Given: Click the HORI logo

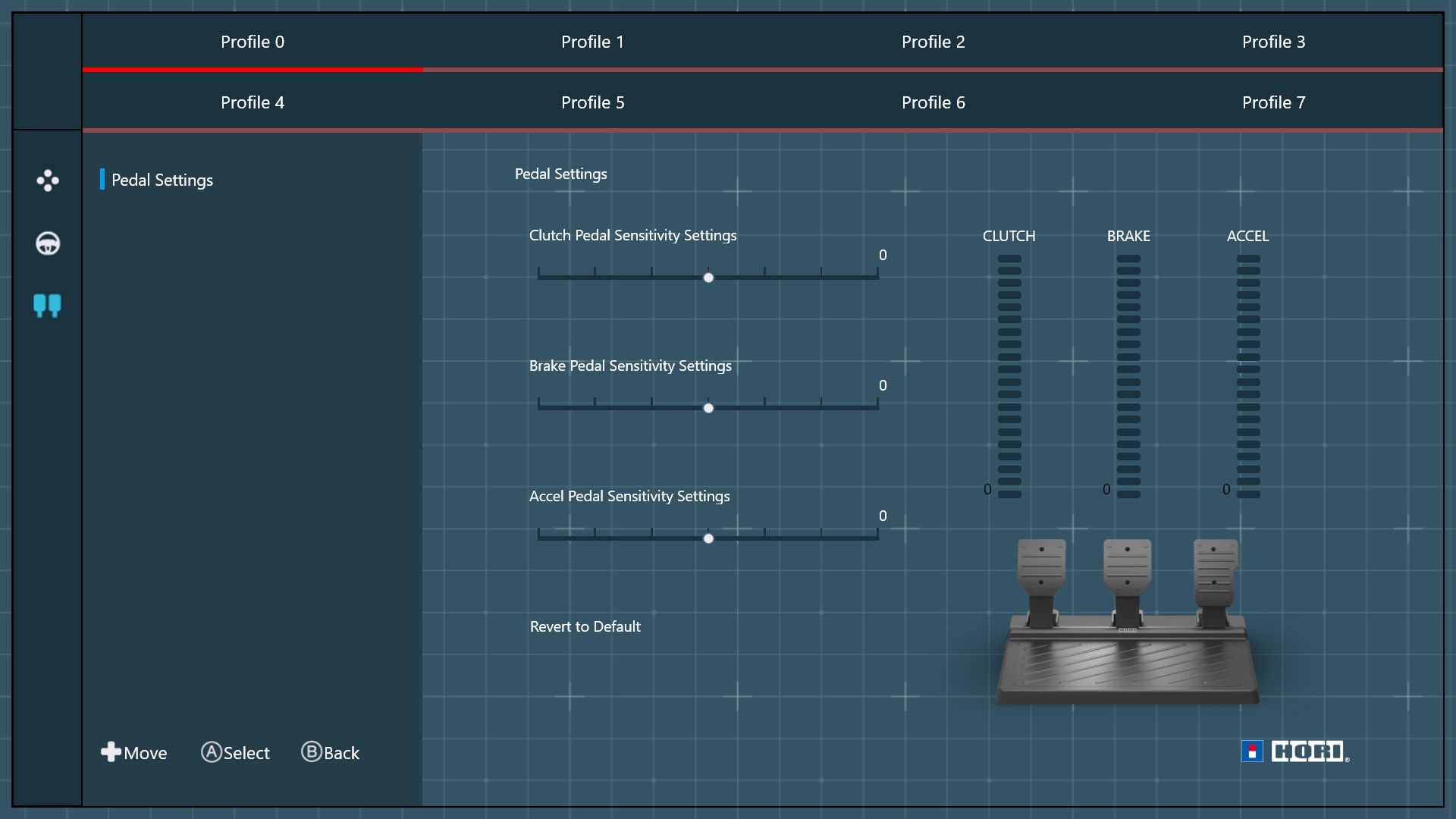Looking at the screenshot, I should point(1295,752).
